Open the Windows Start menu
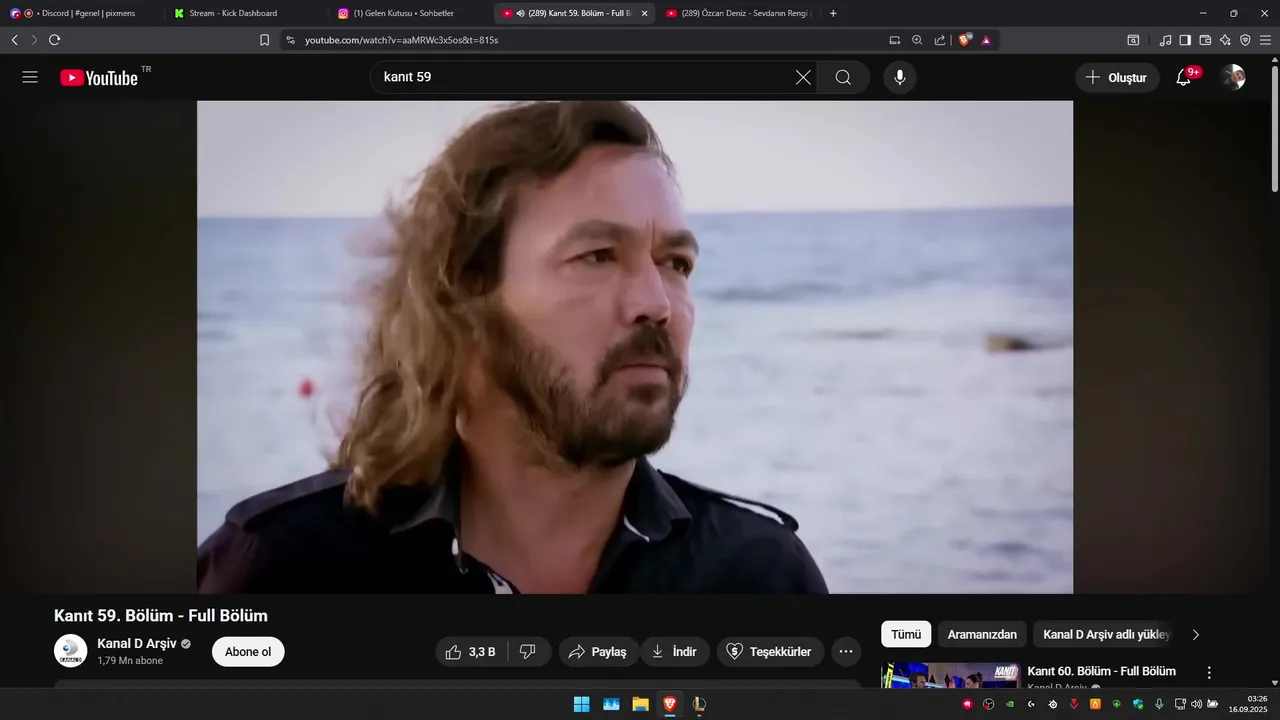1280x720 pixels. click(x=581, y=704)
